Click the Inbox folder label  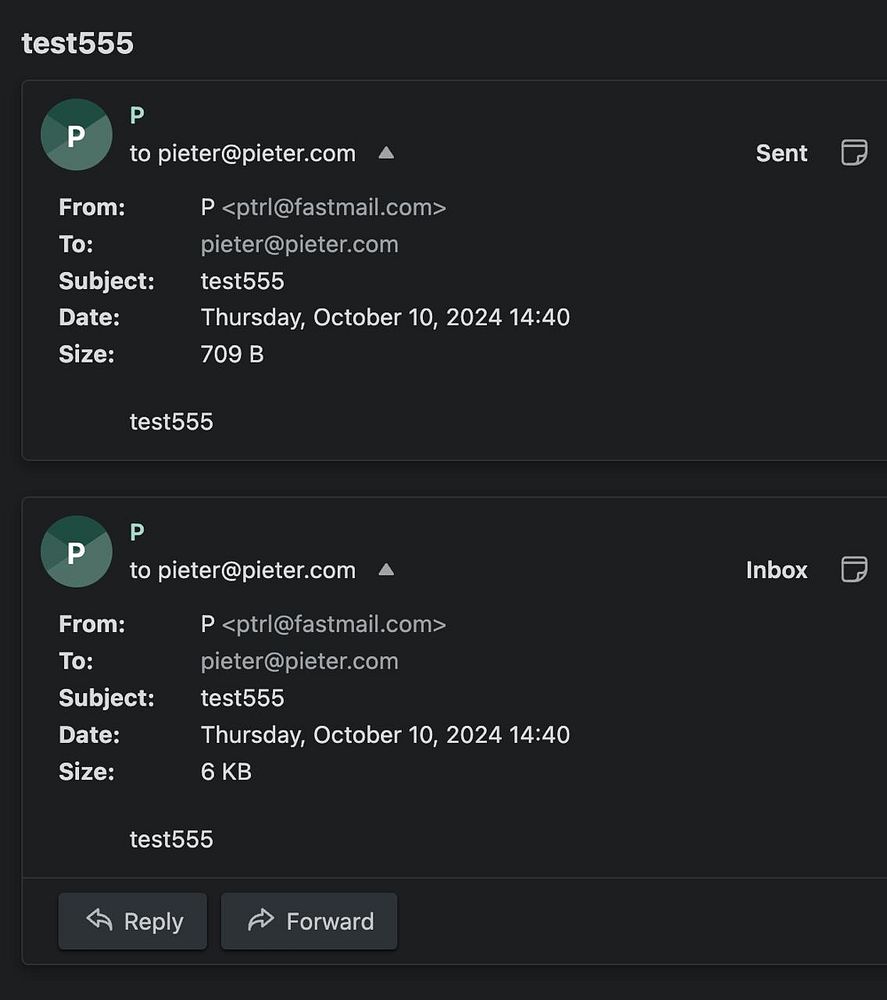[776, 570]
